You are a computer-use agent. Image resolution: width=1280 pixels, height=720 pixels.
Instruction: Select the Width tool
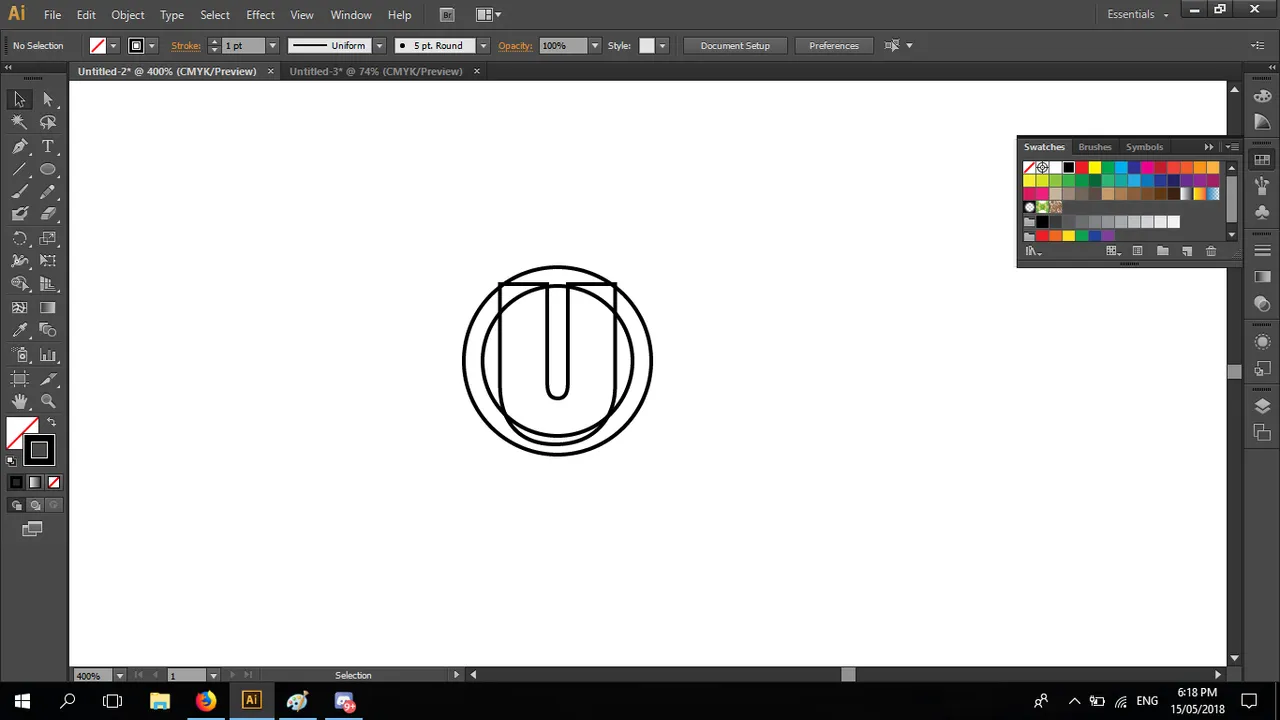pyautogui.click(x=19, y=261)
